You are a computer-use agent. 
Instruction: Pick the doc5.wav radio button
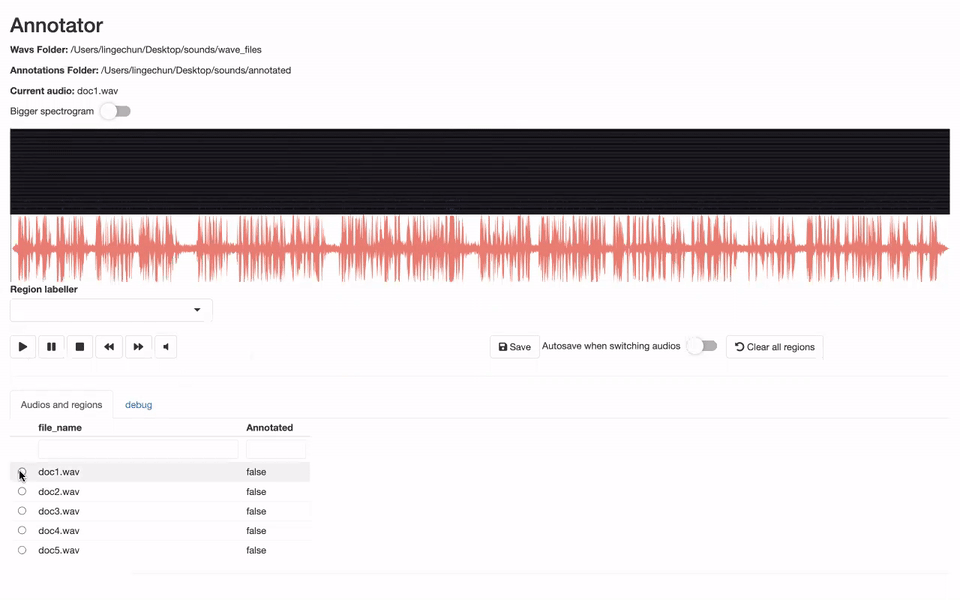(22, 550)
